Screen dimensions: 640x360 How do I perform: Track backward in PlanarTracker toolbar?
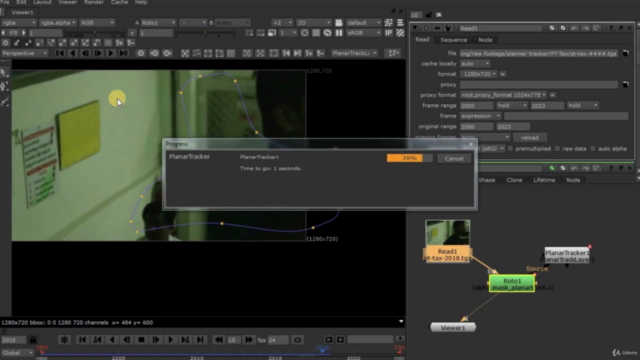tap(73, 53)
